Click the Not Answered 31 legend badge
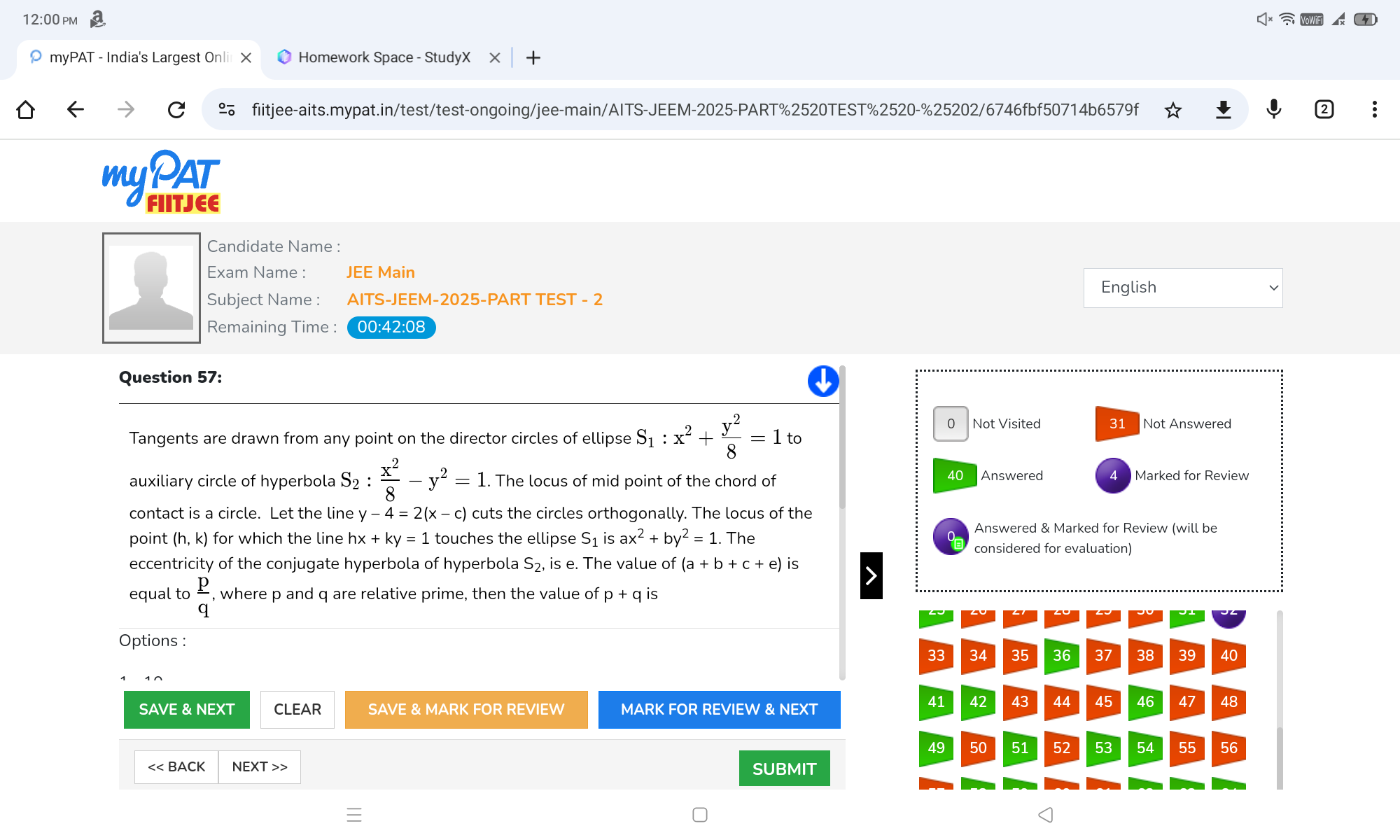 [1117, 423]
